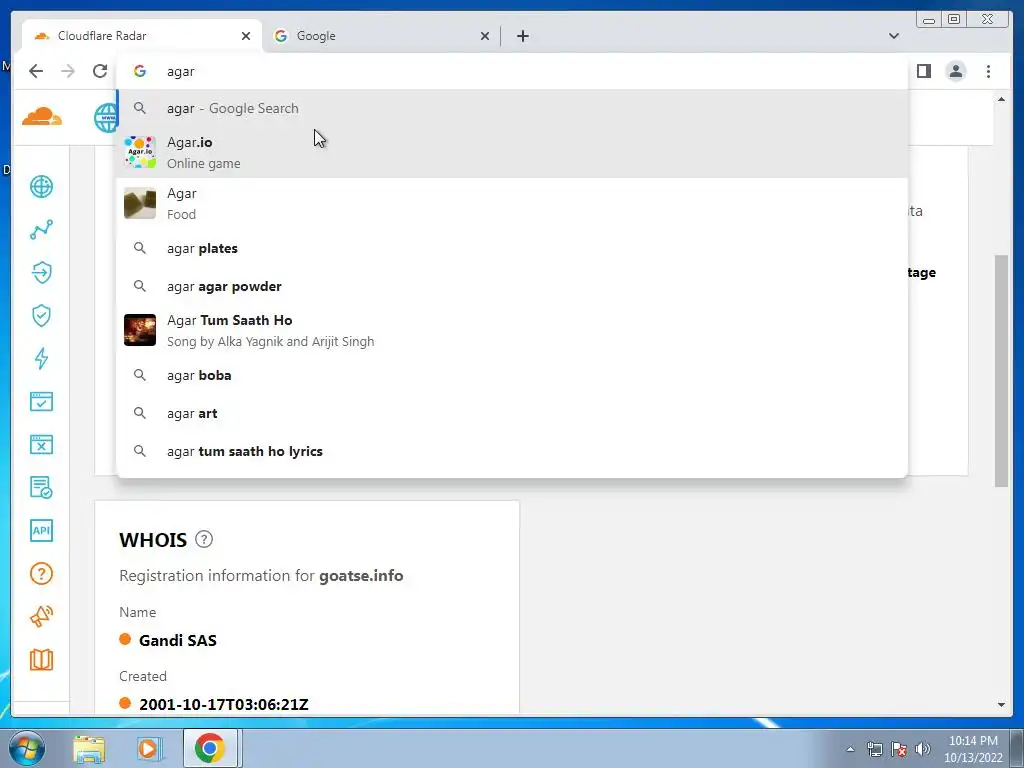
Task: Select the Agar.io Online game suggestion
Action: click(512, 152)
